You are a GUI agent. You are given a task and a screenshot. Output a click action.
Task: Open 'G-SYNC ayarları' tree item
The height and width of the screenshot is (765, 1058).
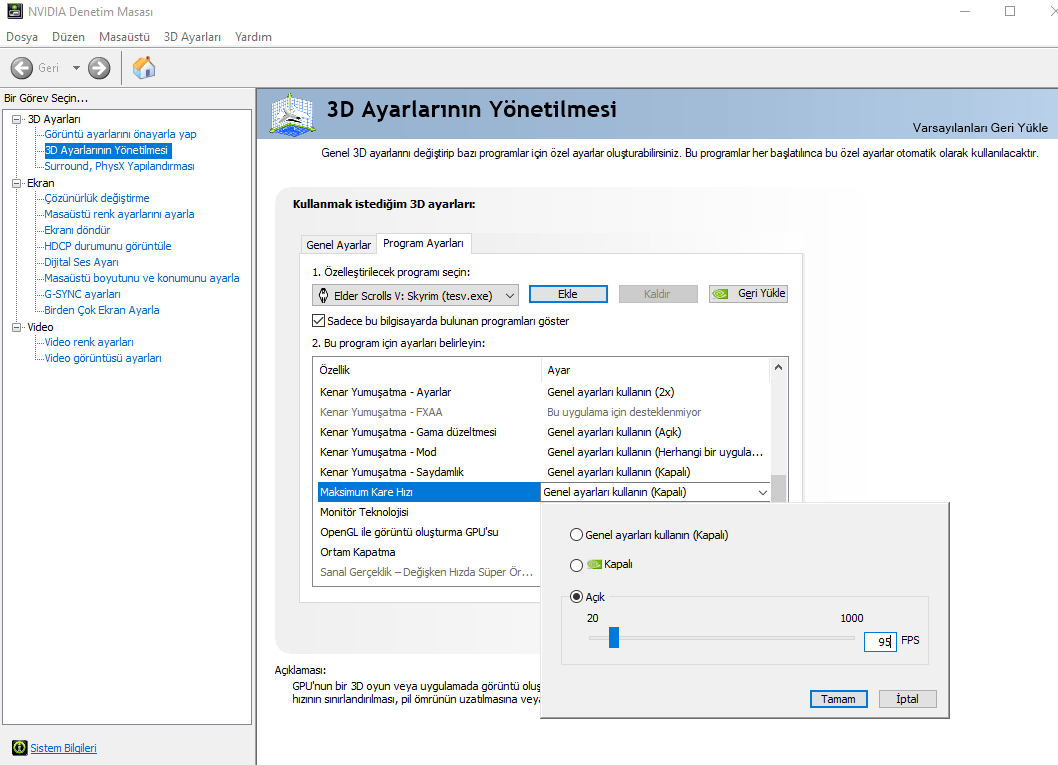pyautogui.click(x=82, y=294)
